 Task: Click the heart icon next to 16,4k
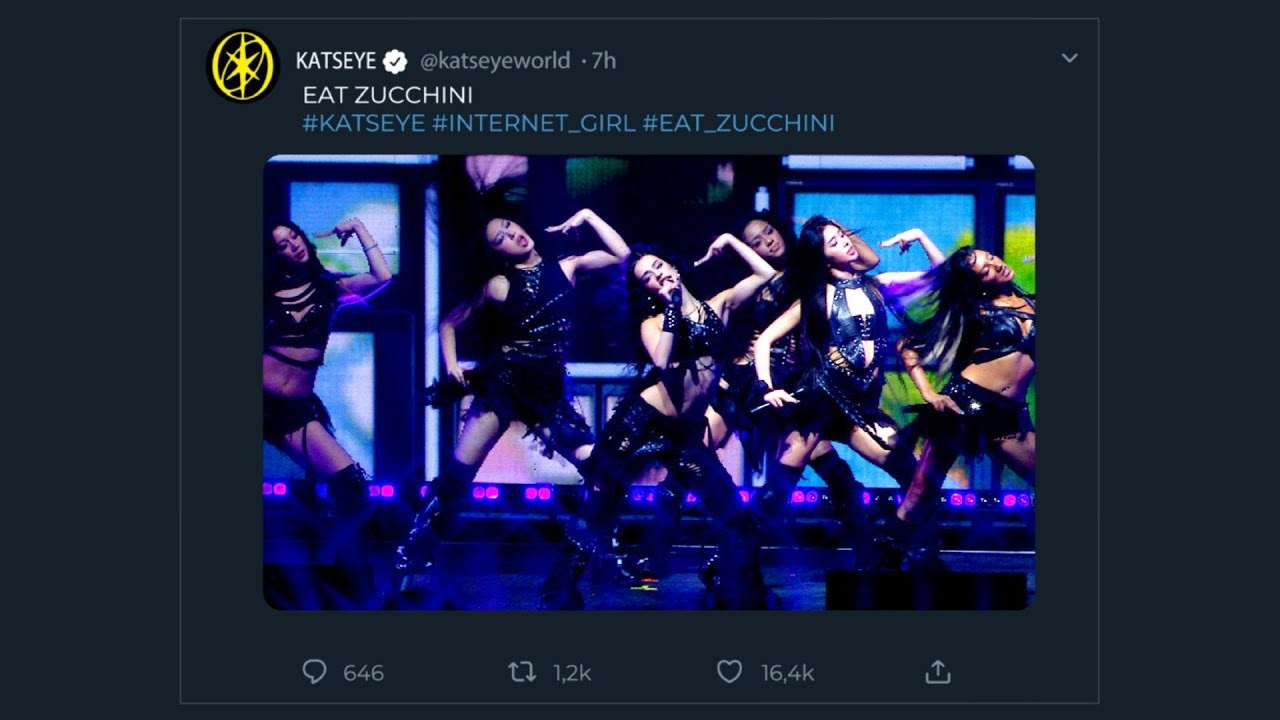(x=732, y=673)
